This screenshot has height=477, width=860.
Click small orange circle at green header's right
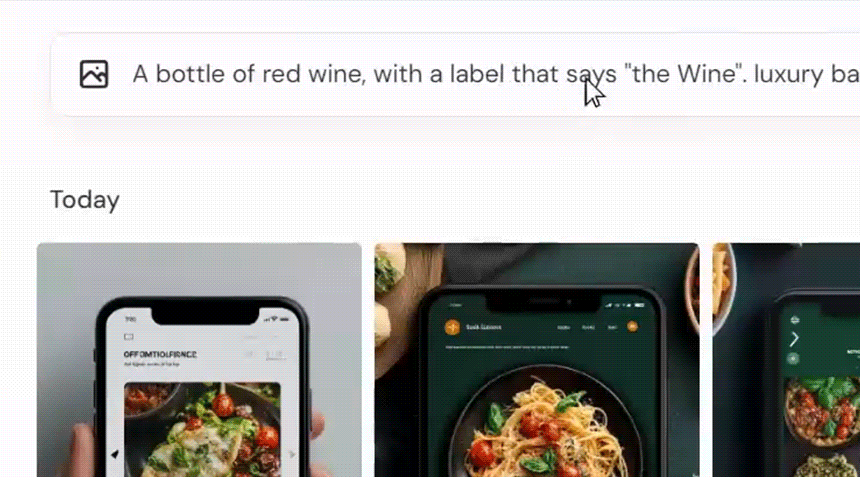[x=632, y=326]
